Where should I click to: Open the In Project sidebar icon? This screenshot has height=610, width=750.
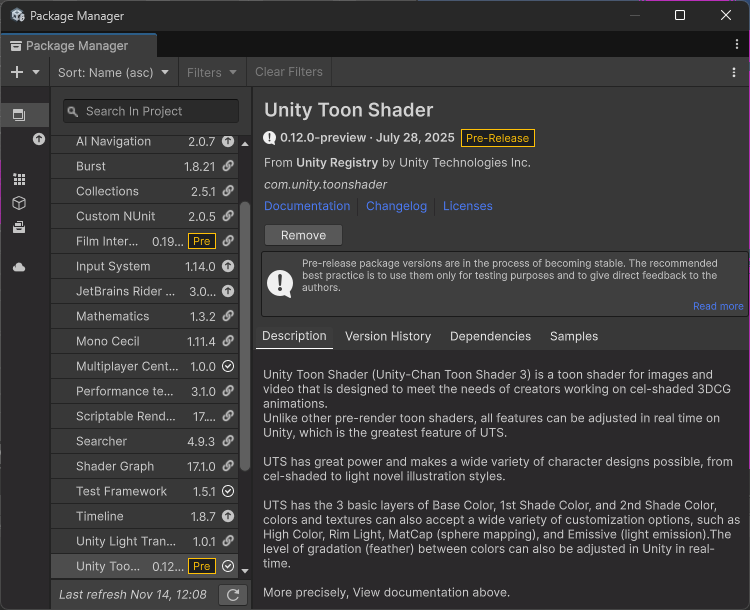tap(19, 115)
